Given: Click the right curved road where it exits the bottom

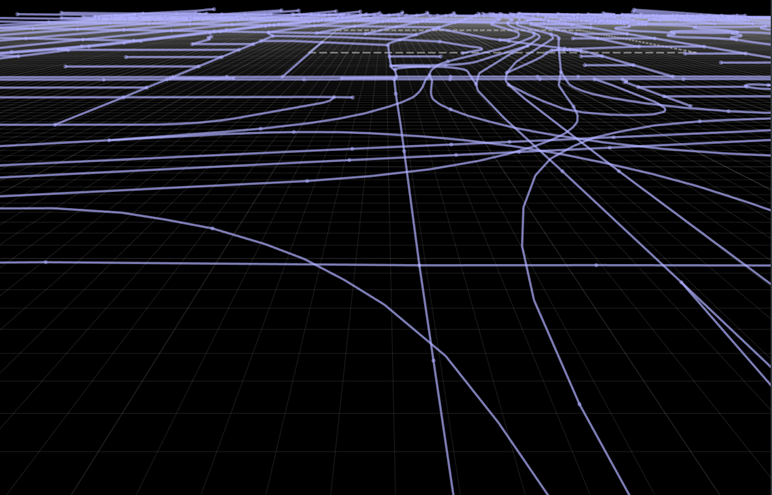Looking at the screenshot, I should click(x=624, y=488).
